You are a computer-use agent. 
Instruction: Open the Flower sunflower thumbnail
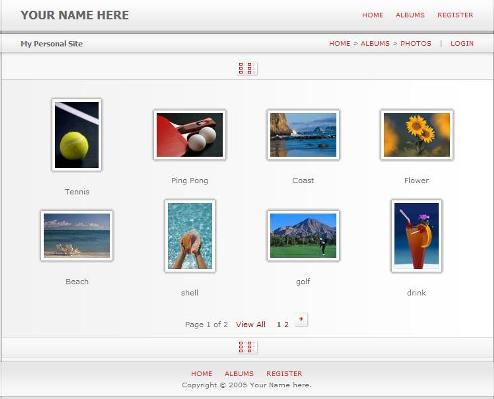[417, 135]
